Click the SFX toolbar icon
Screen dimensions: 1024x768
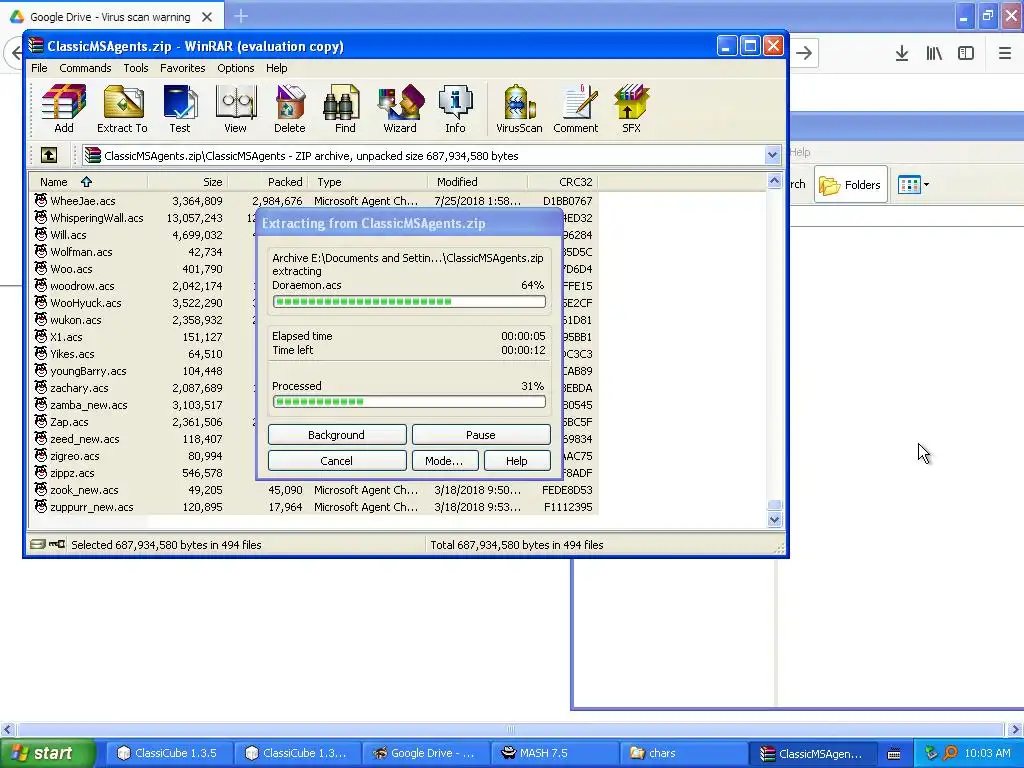point(631,108)
